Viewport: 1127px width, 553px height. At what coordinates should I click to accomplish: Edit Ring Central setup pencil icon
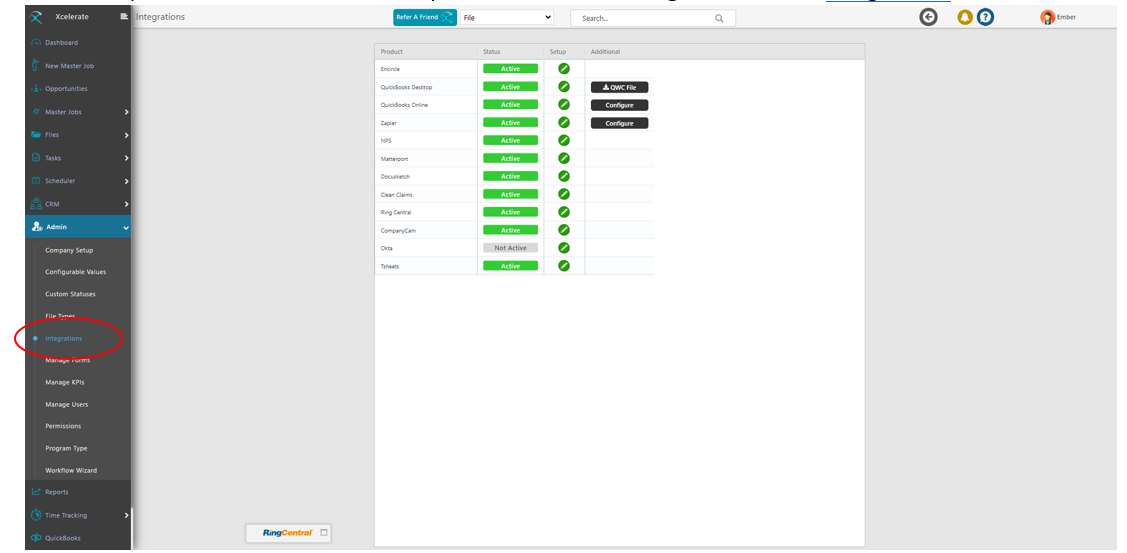564,212
